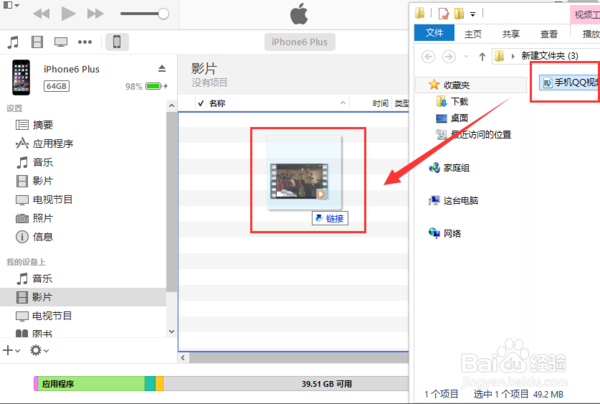The image size is (600, 404).
Task: Click the iPhone6 Plus device thumbnail
Action: pyautogui.click(x=21, y=77)
